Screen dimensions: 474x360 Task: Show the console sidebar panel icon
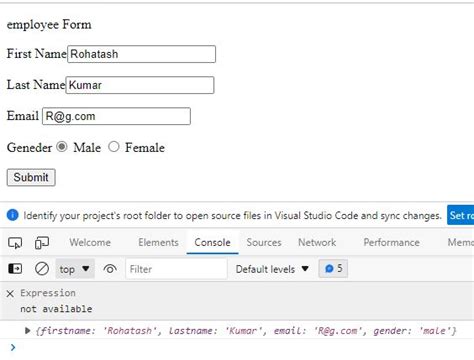pos(15,268)
